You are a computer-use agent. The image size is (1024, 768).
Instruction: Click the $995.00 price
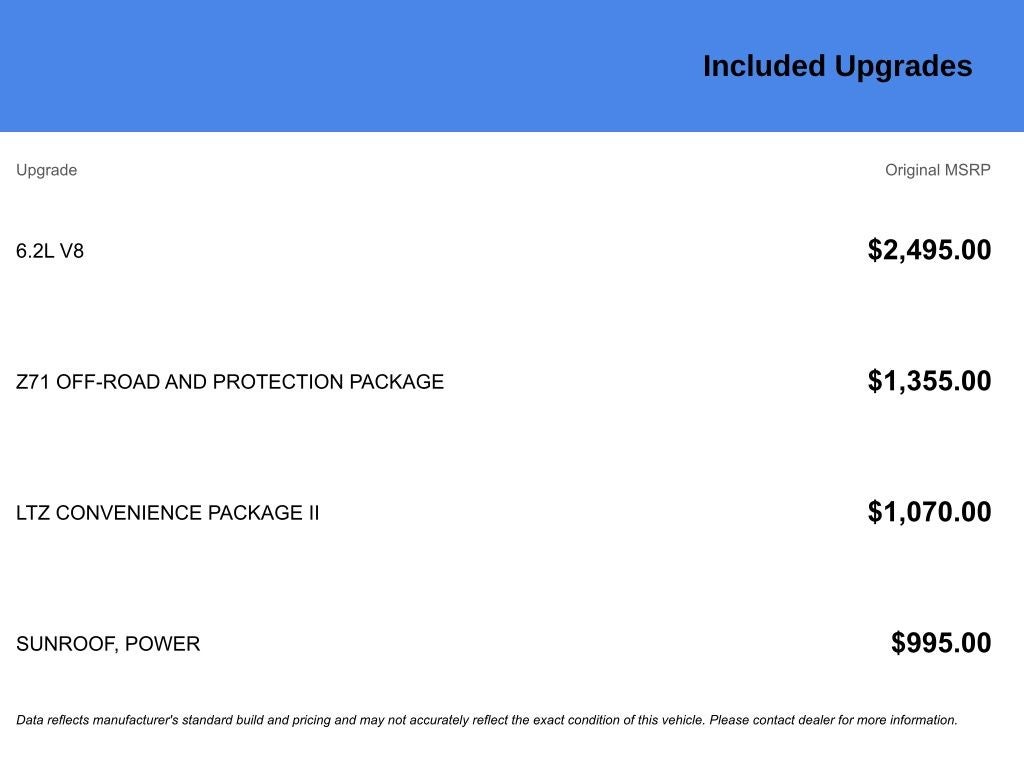[x=941, y=643]
